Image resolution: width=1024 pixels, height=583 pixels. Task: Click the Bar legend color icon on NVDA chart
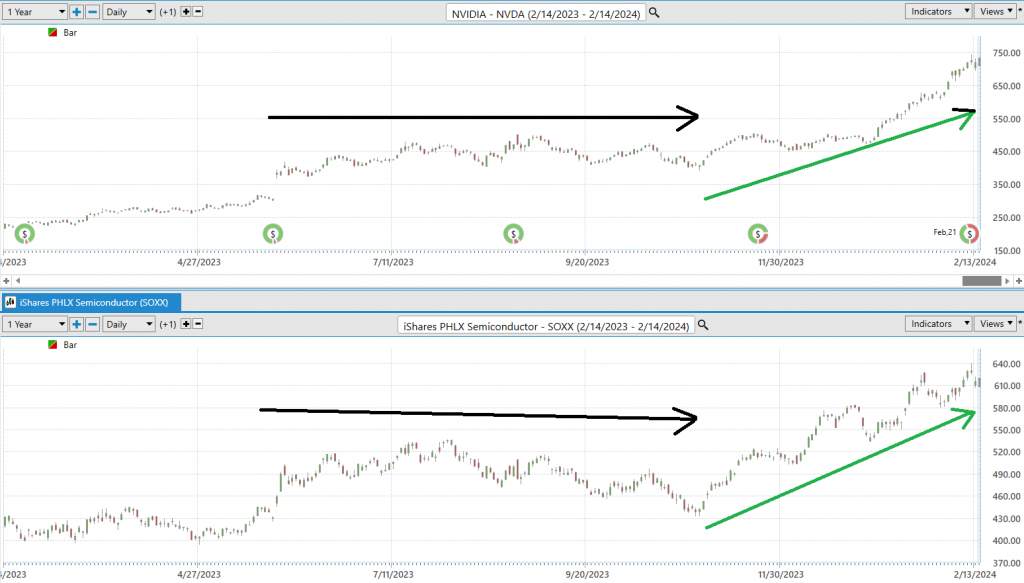(53, 32)
